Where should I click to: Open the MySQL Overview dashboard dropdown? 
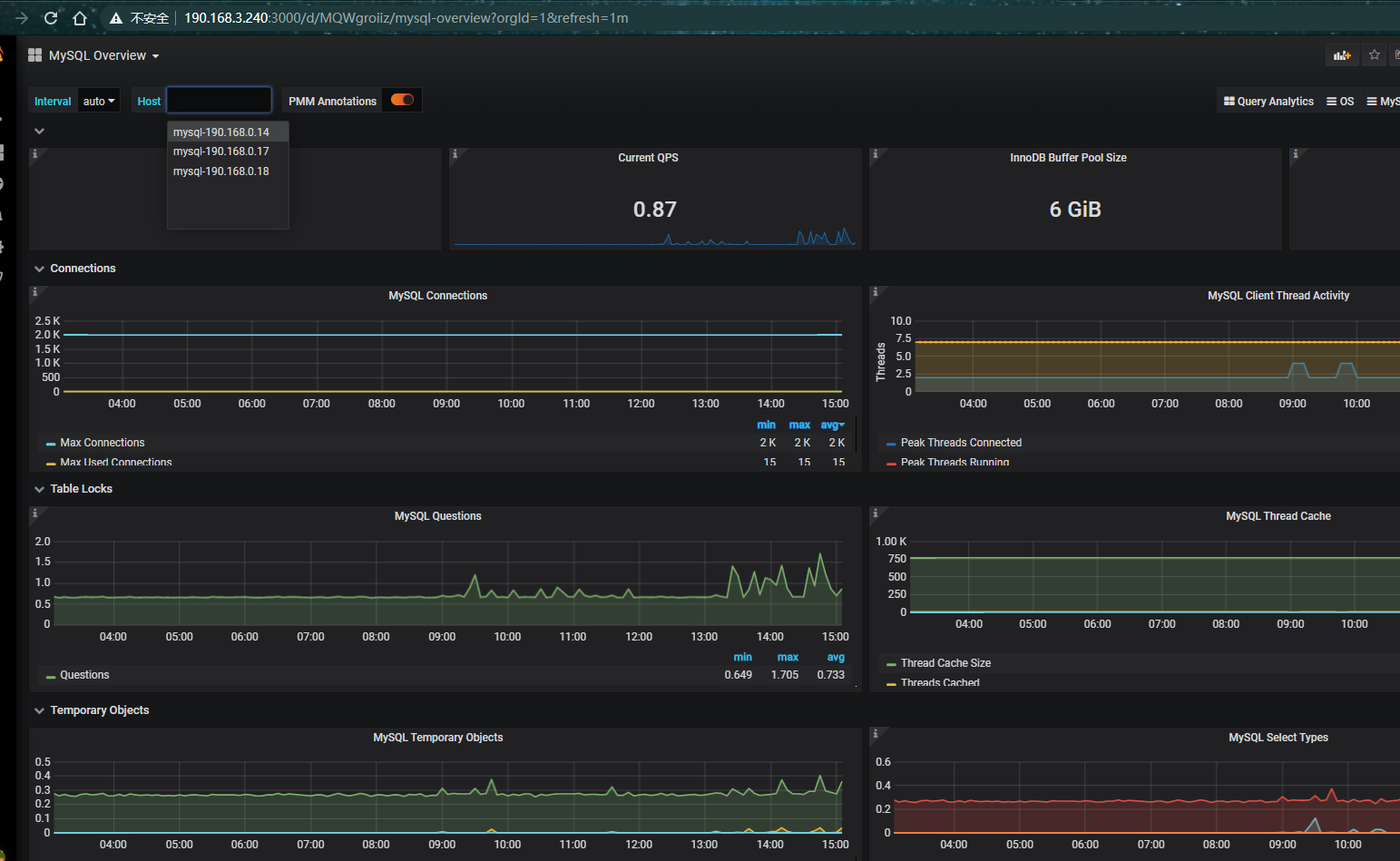tap(104, 55)
